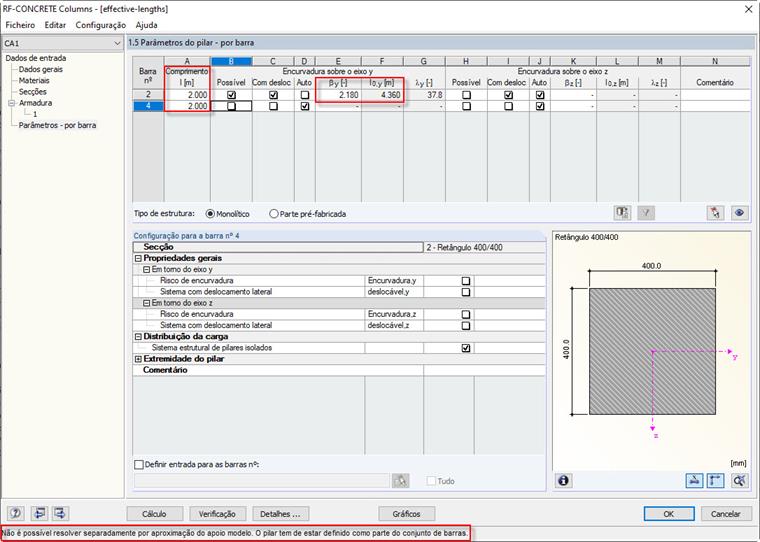Screen dimensions: 760x542
Task: Select Materiais in the navigator
Action: [x=34, y=80]
